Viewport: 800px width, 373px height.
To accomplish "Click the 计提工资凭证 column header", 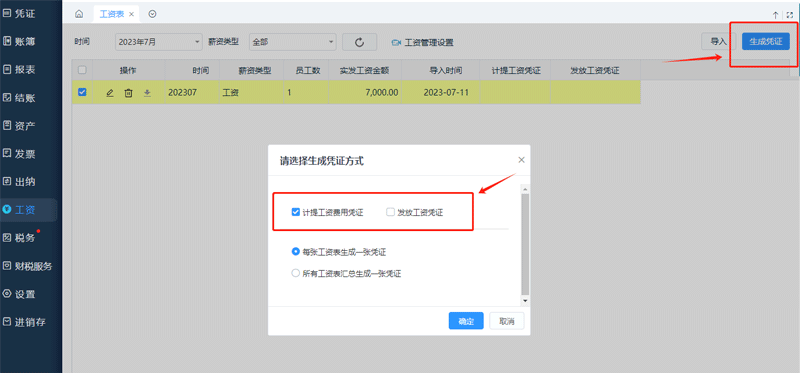I will coord(515,70).
